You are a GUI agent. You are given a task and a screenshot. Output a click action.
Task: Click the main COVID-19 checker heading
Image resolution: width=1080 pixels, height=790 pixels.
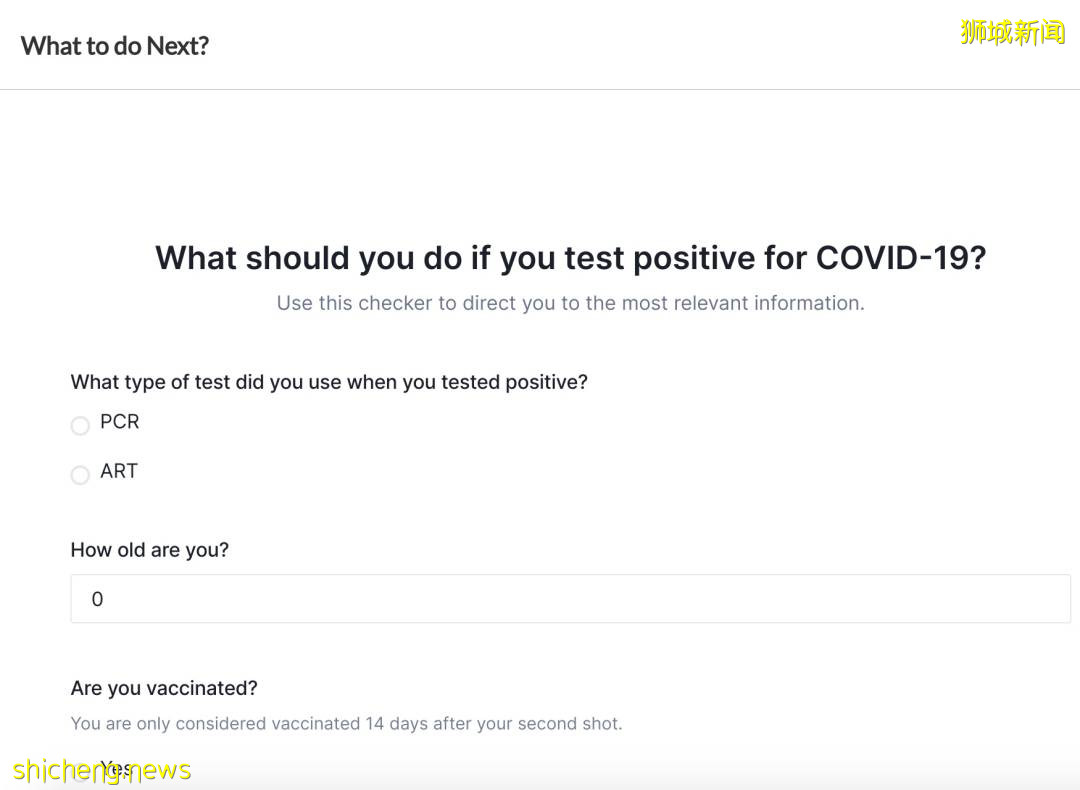coord(570,258)
